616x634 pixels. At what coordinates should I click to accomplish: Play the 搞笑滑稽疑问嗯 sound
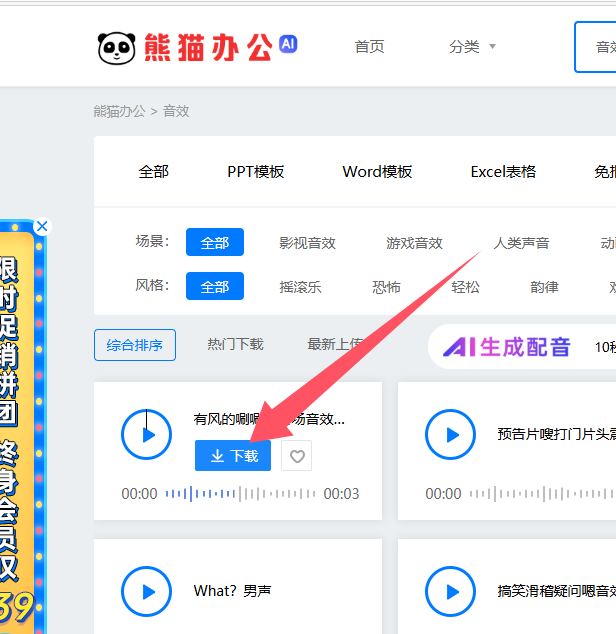tap(451, 591)
